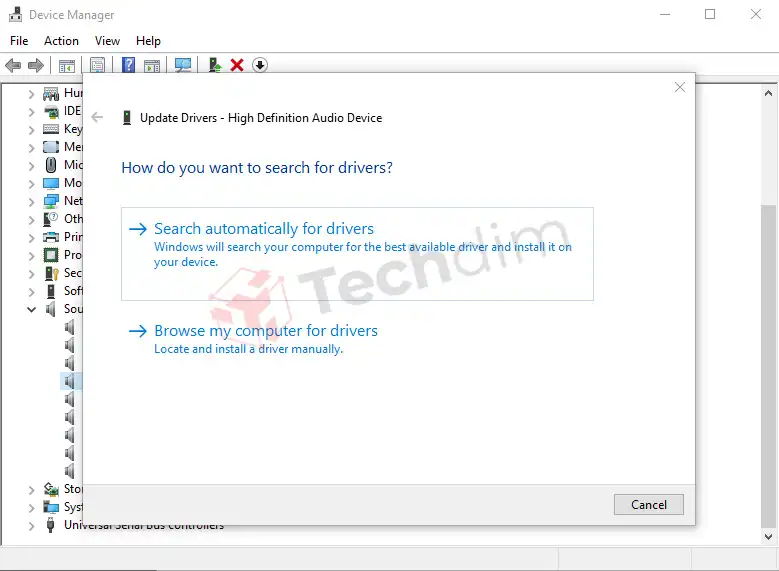Expand the Network adapters node

coord(31,202)
